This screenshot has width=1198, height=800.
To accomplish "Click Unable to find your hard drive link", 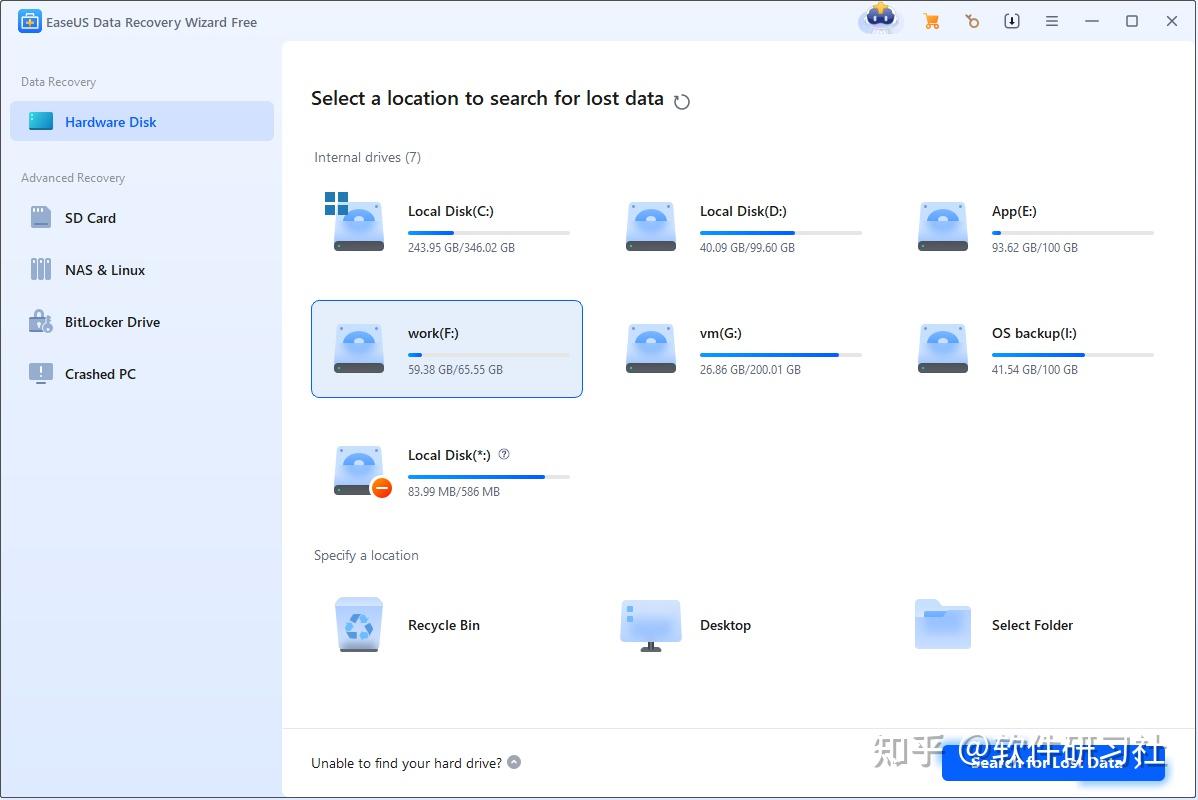I will click(406, 763).
